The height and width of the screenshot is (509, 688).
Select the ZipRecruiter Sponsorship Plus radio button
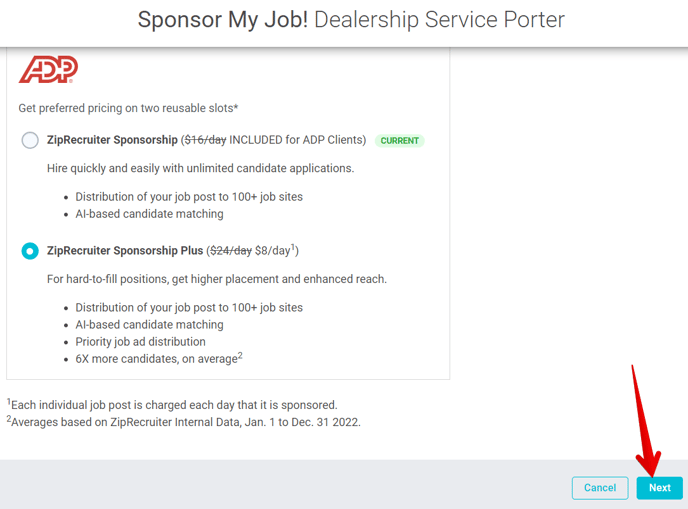tap(30, 251)
